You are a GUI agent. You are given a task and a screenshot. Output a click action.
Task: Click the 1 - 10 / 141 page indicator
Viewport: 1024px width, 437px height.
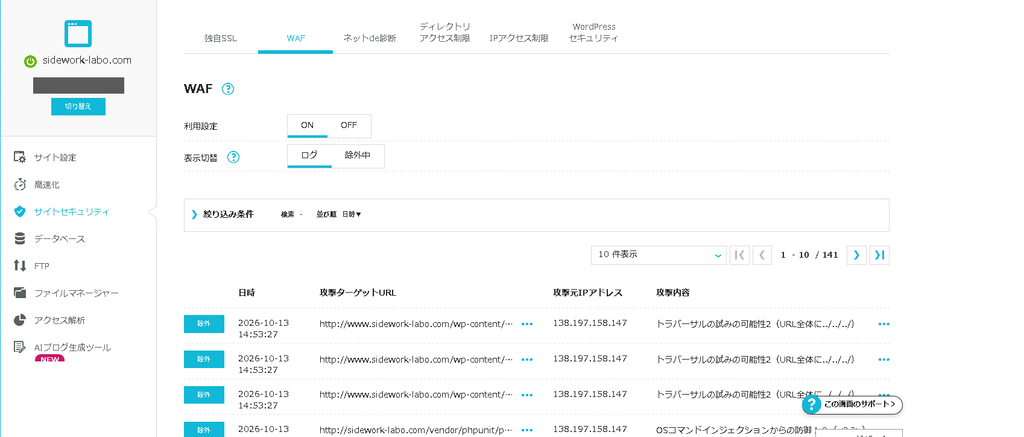click(x=809, y=255)
